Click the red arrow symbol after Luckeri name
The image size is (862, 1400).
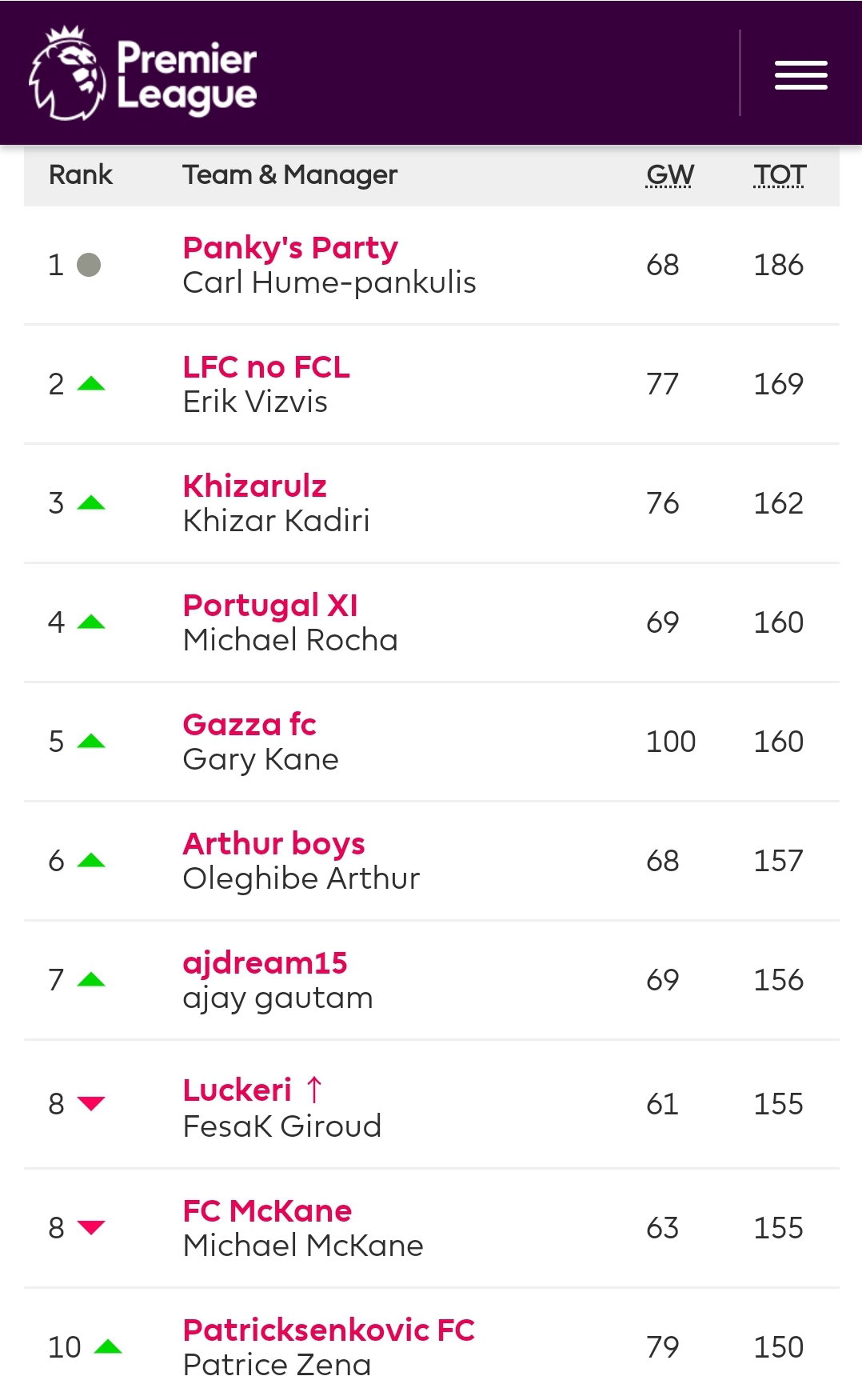click(x=314, y=1090)
